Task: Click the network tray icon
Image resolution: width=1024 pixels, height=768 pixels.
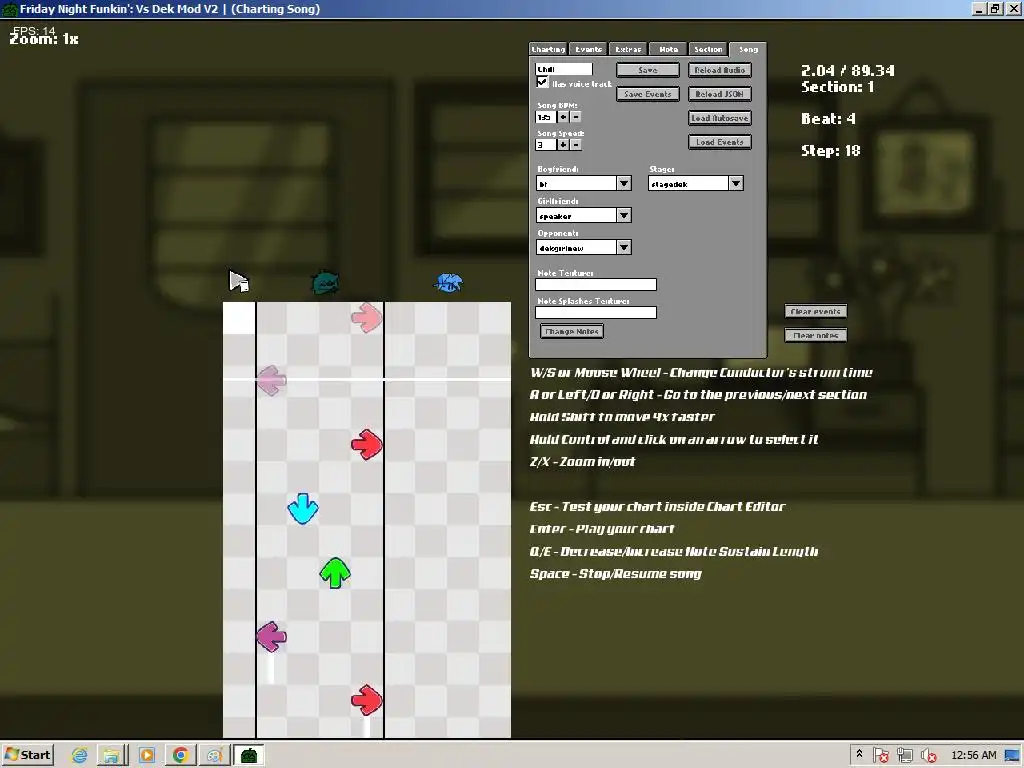Action: [904, 756]
